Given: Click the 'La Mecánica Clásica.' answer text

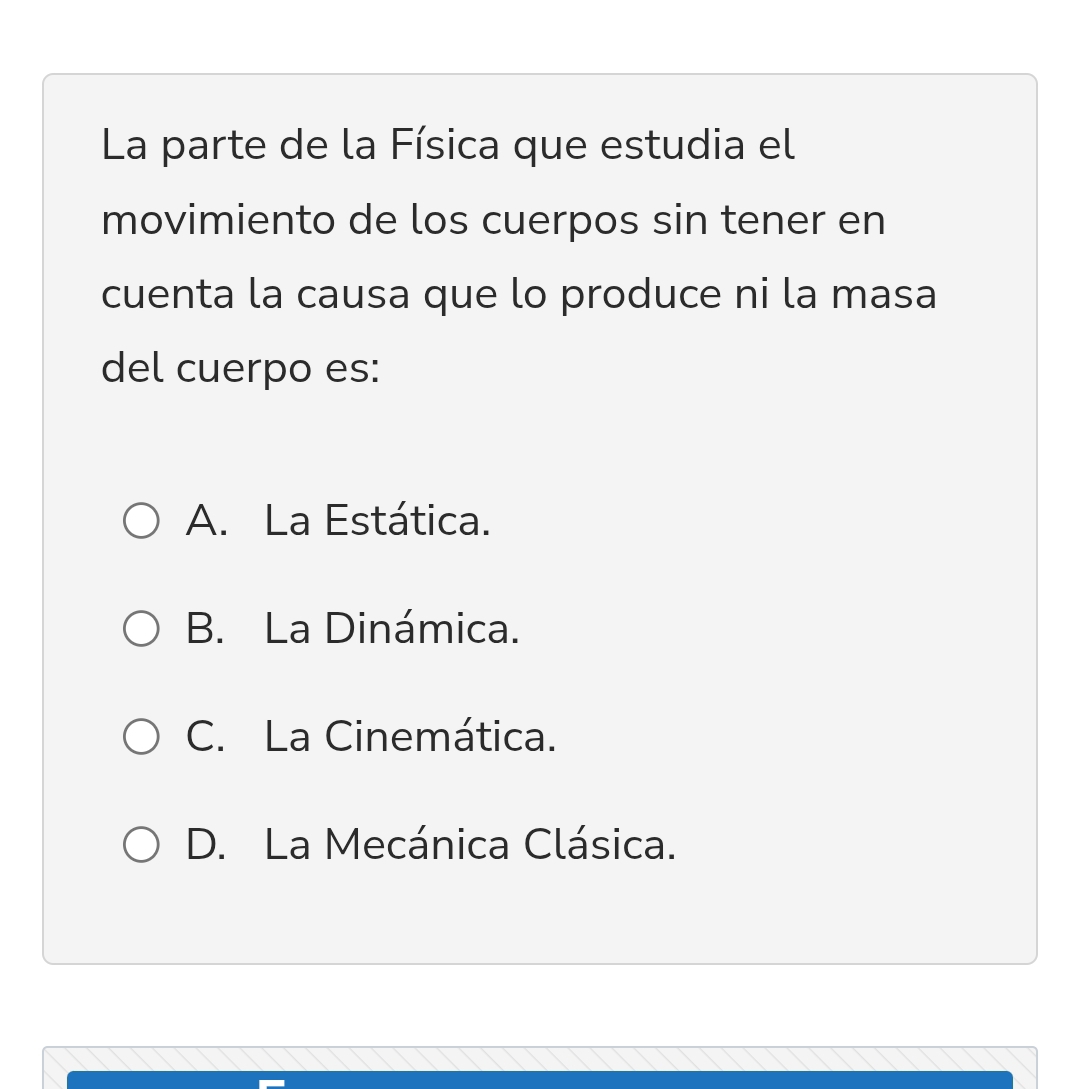Looking at the screenshot, I should point(470,846).
